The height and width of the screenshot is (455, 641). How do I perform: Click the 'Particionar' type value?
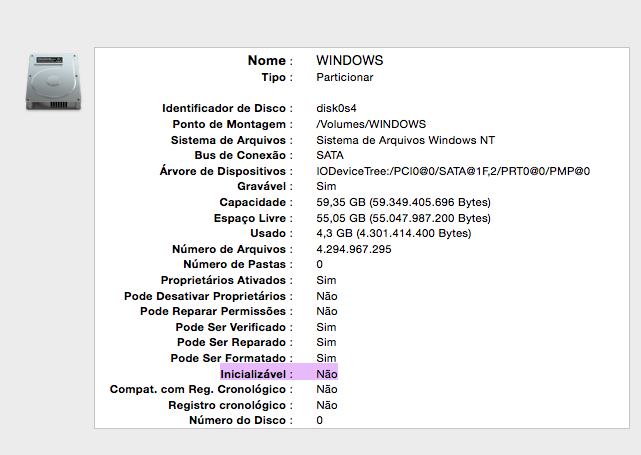tap(345, 77)
